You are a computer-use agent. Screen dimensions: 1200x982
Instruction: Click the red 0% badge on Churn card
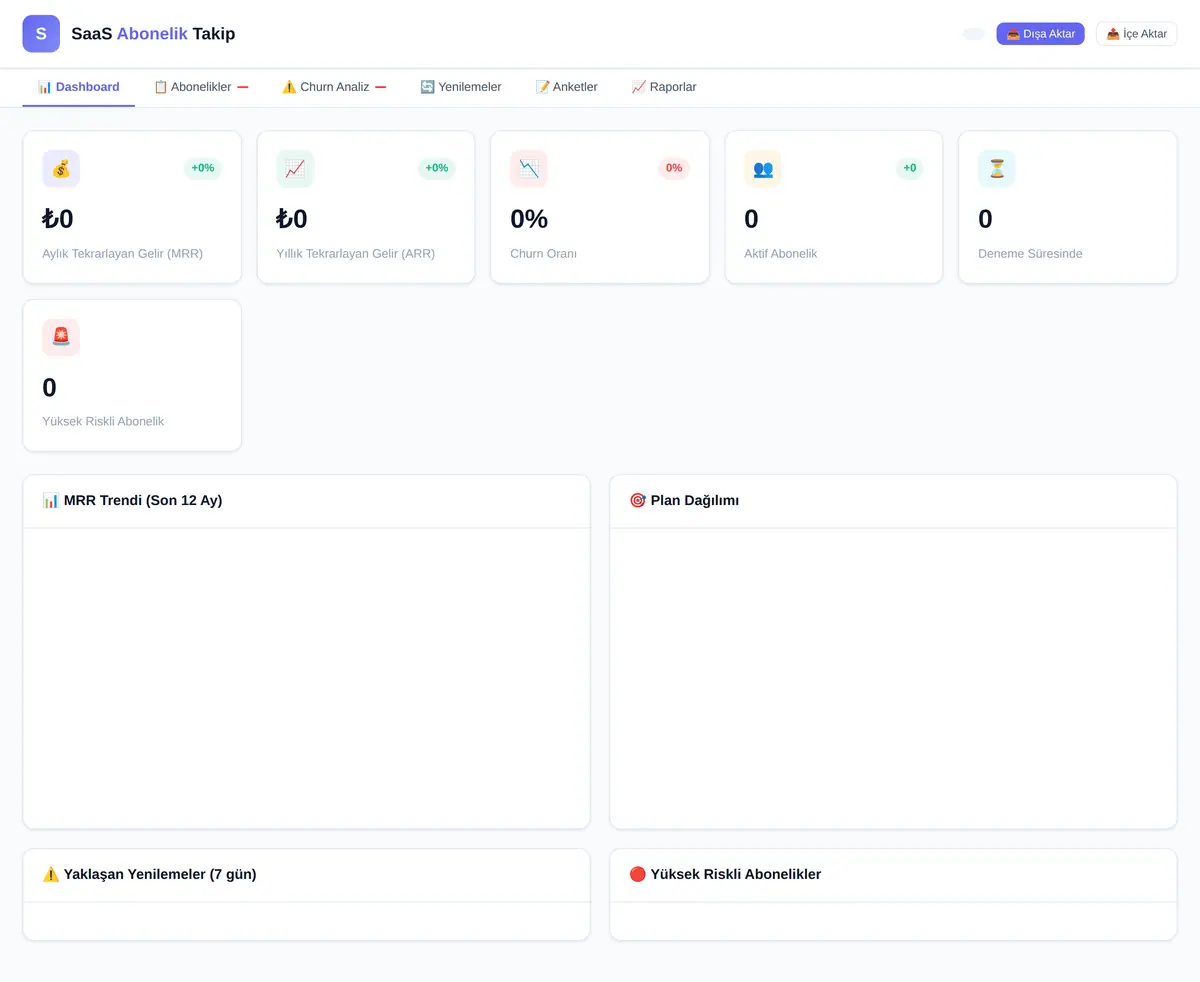pos(674,168)
